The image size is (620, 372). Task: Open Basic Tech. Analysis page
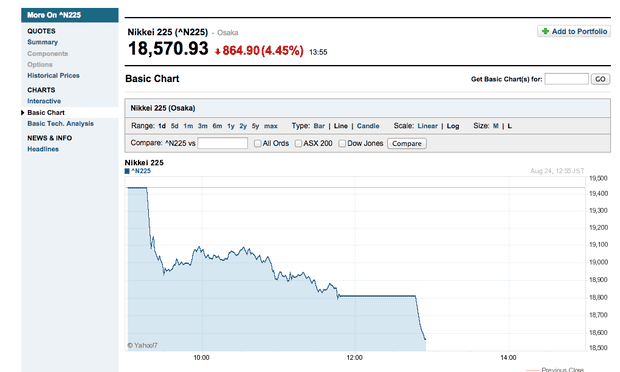60,124
